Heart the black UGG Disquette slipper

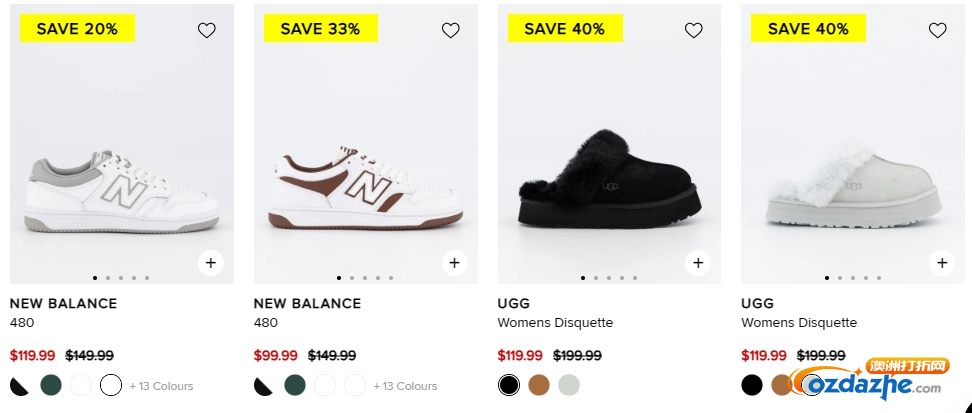click(694, 30)
